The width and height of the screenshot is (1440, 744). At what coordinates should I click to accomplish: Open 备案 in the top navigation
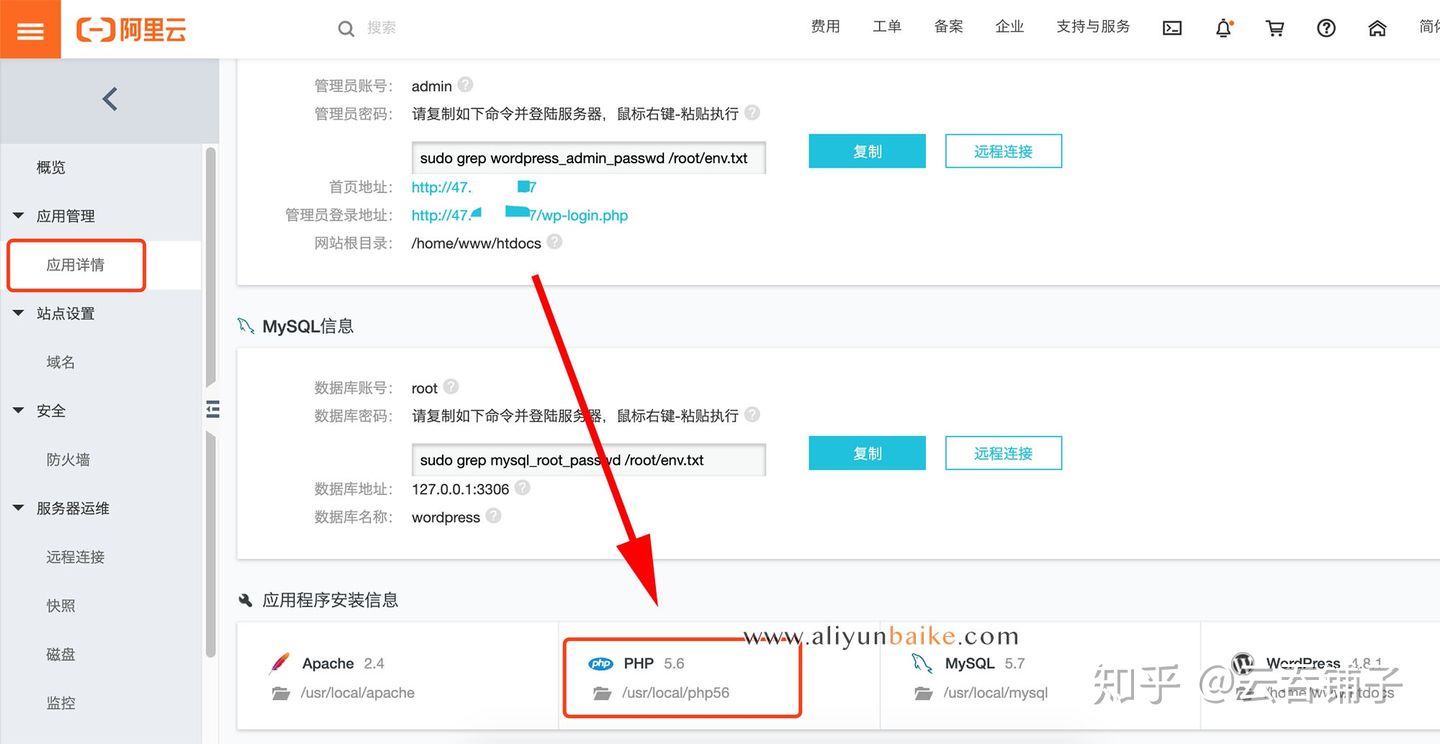click(x=949, y=27)
